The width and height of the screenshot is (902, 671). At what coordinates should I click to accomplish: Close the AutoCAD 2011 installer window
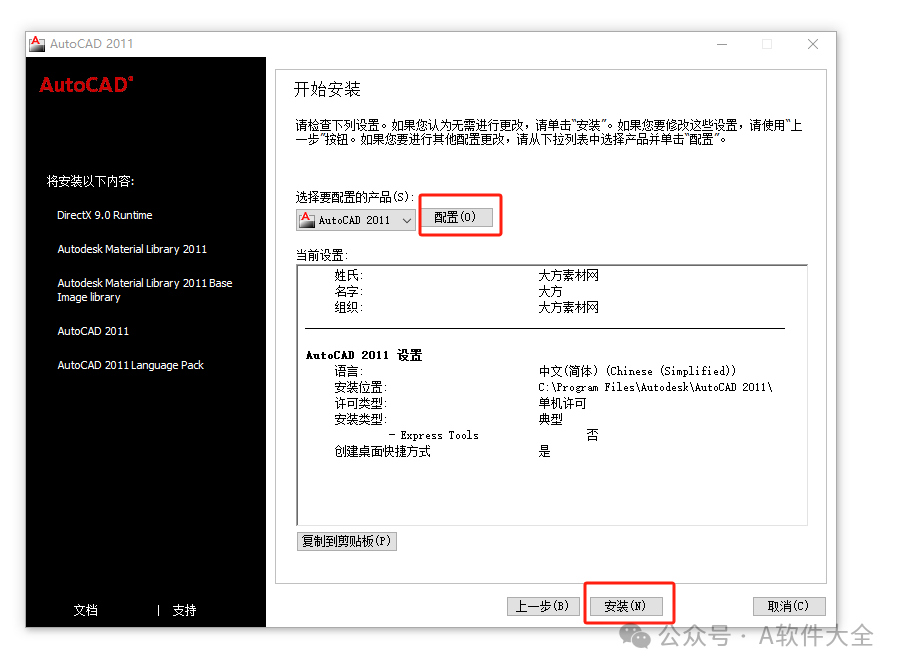[x=813, y=44]
